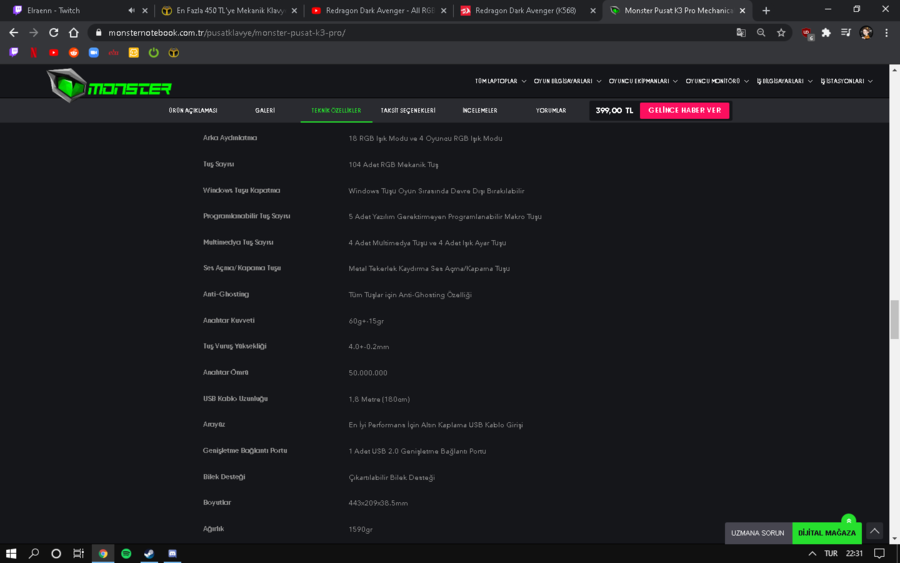
Task: Open the green power icon bookmark
Action: (153, 52)
